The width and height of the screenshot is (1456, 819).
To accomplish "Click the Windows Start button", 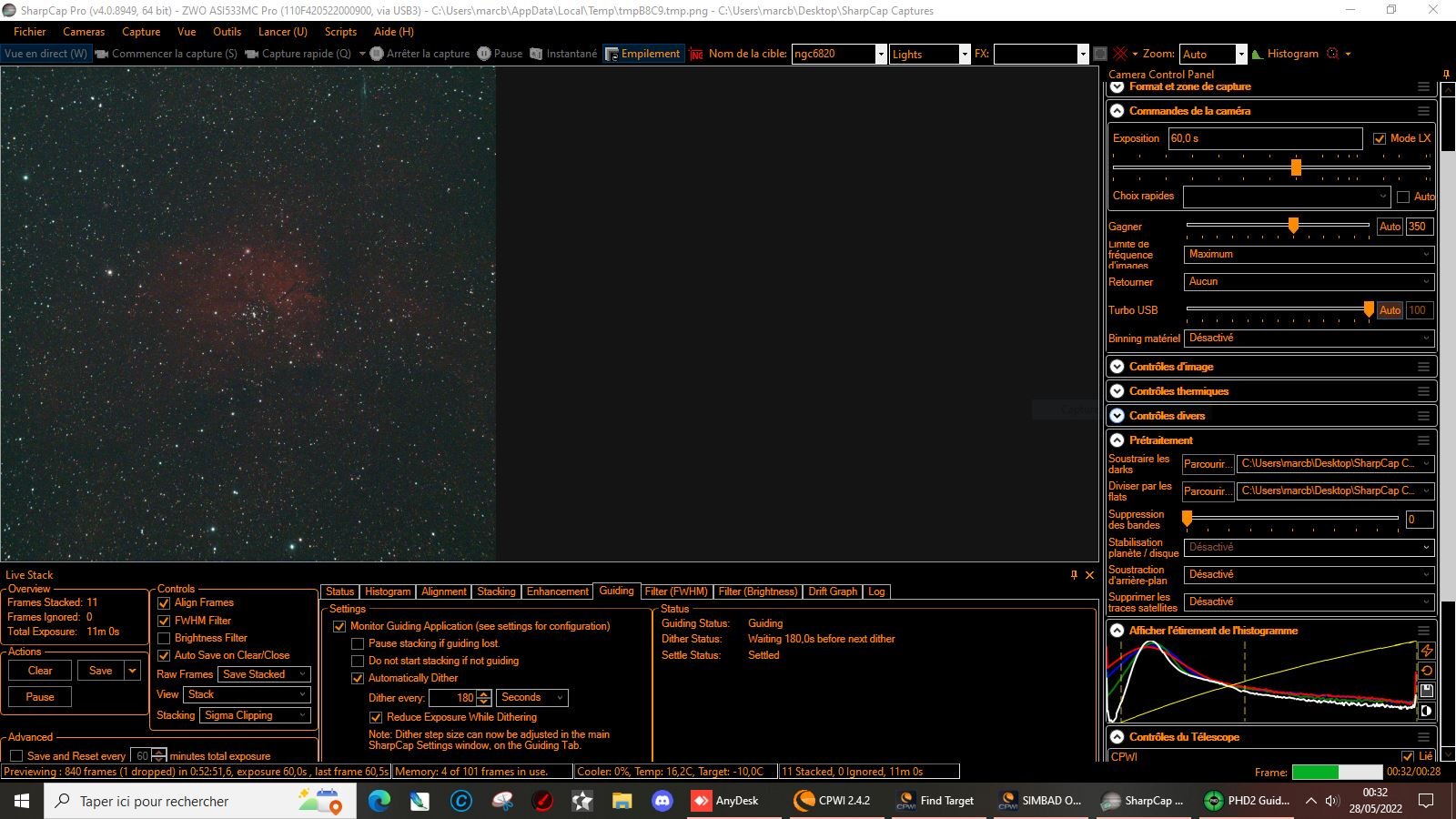I will pyautogui.click(x=22, y=801).
